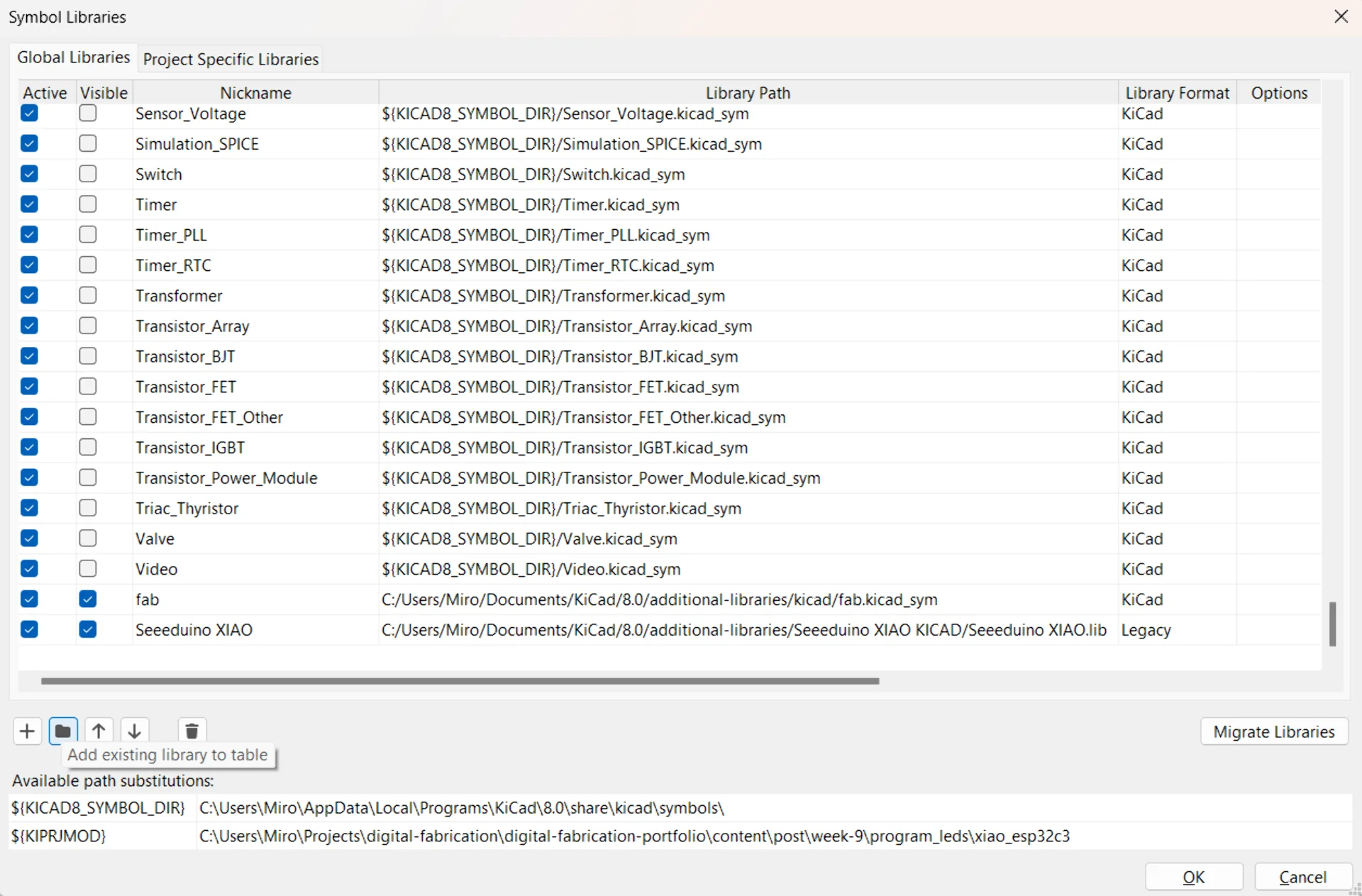Deactivate the Valve library Active checkbox
Viewport: 1362px width, 896px height.
click(29, 538)
